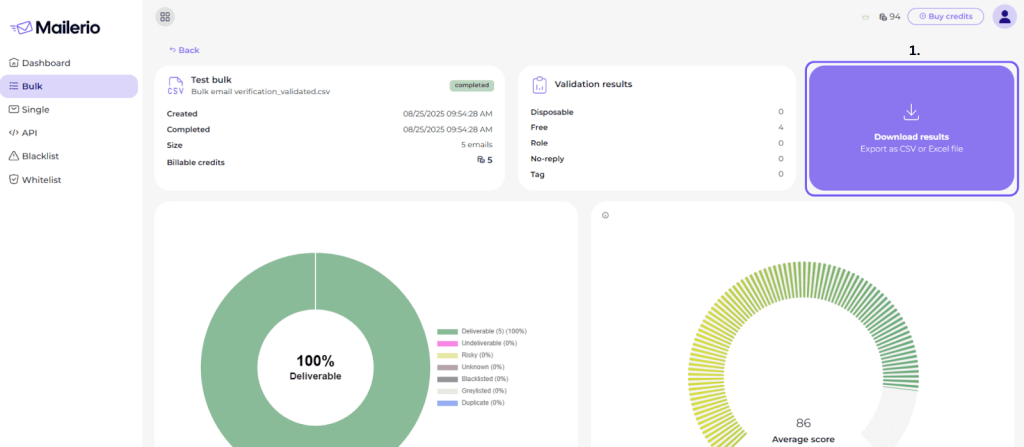Viewport: 1024px width, 447px height.
Task: Click the Buy credits button
Action: (x=946, y=16)
